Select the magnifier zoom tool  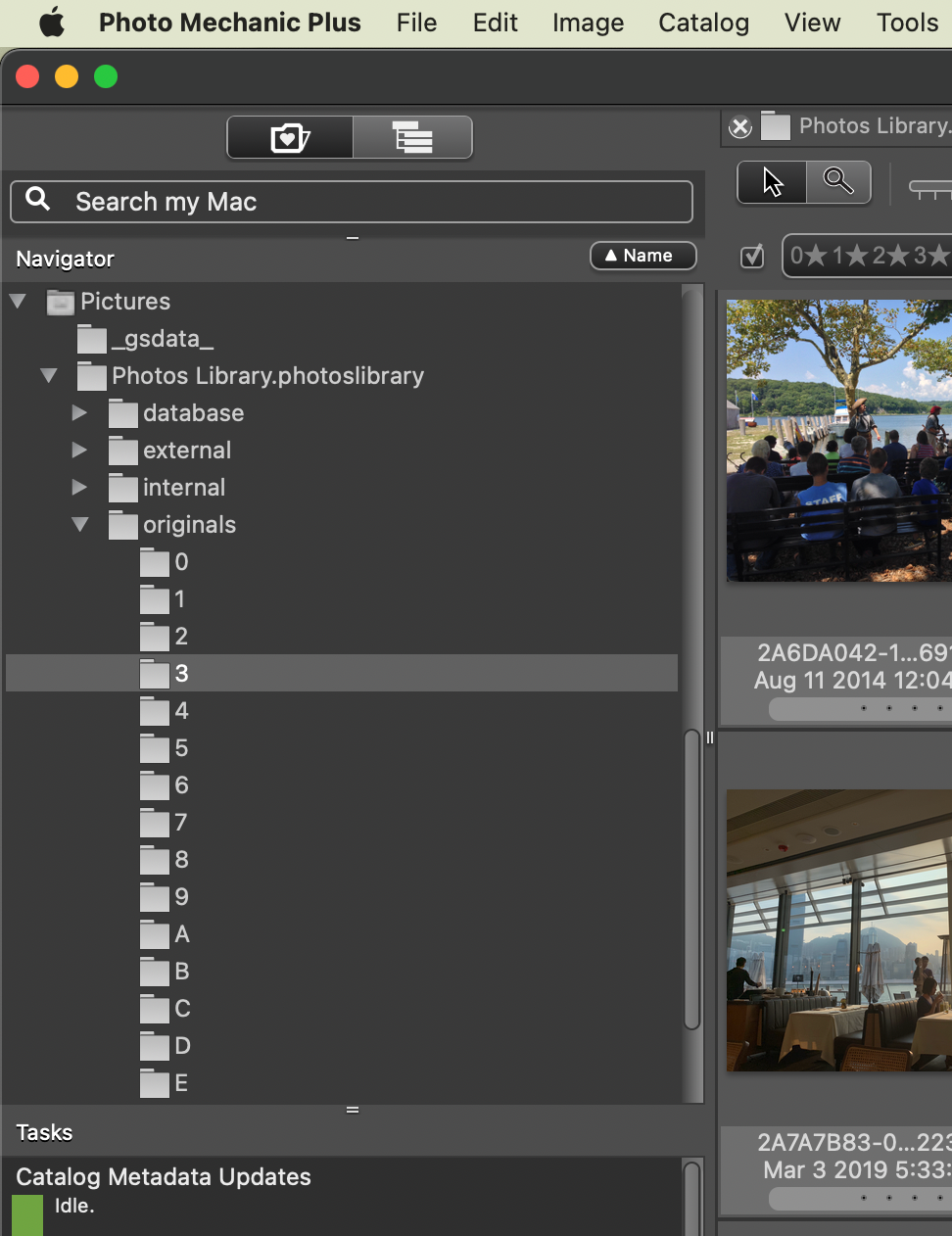[x=838, y=182]
